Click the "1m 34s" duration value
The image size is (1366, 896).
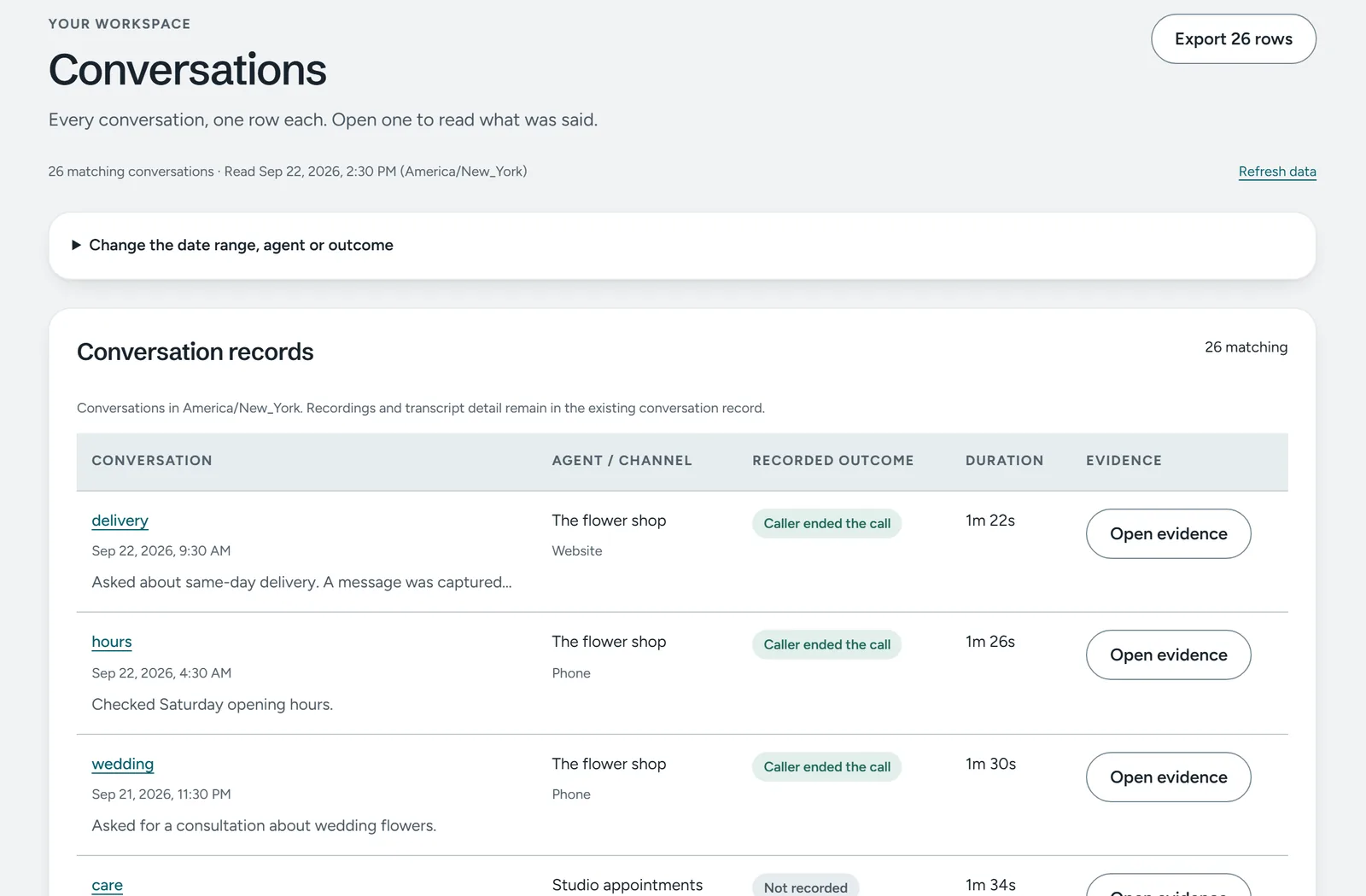coord(990,885)
